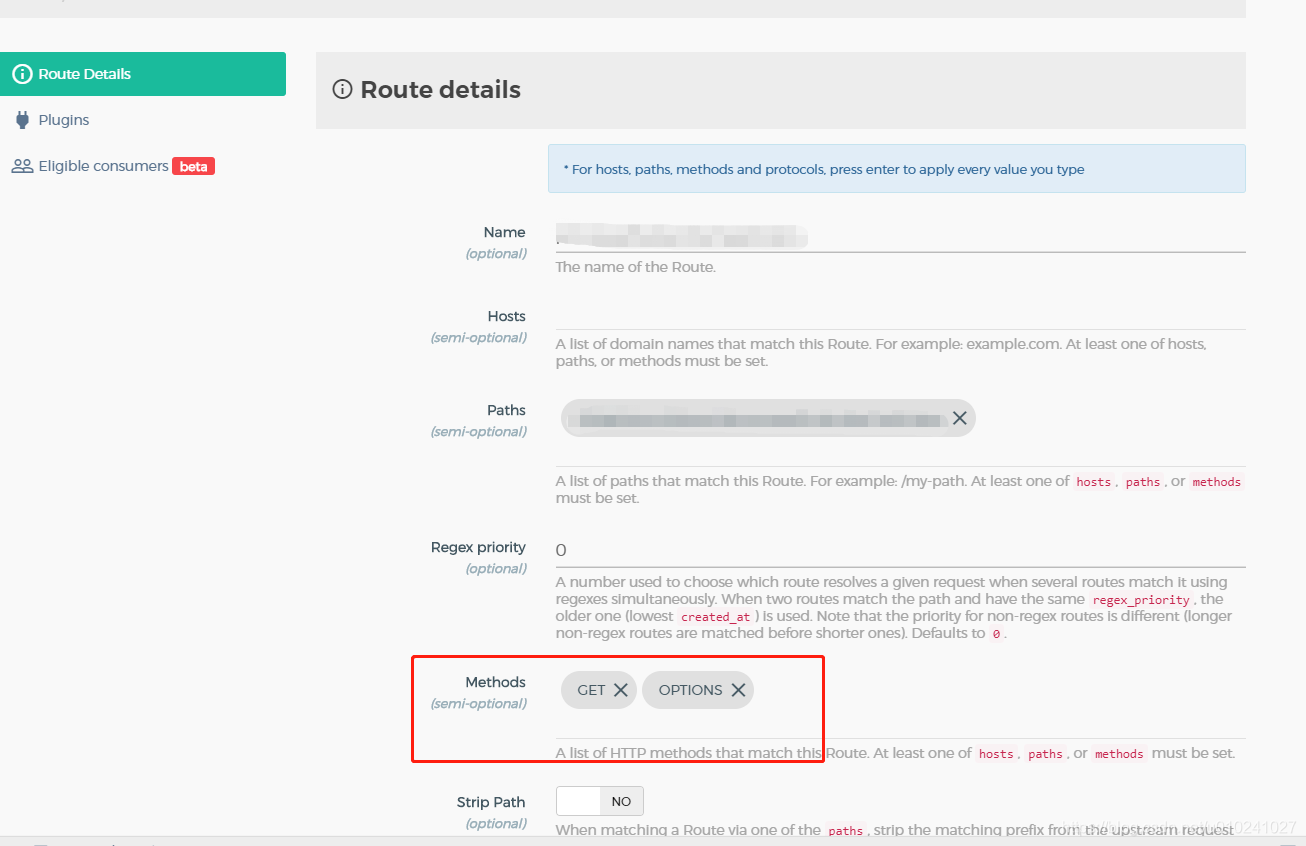1306x846 pixels.
Task: Open the Route Details sidebar tab
Action: [x=143, y=74]
